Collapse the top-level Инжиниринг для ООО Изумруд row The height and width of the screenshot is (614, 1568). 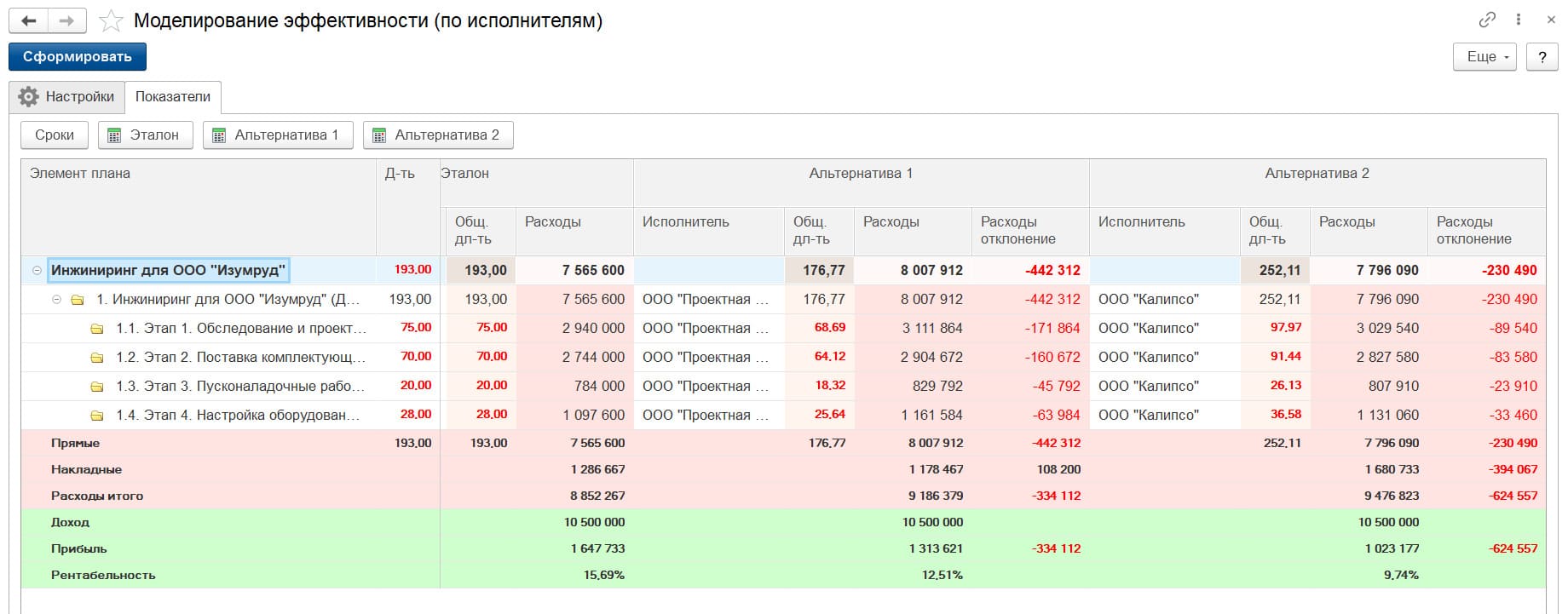click(37, 271)
